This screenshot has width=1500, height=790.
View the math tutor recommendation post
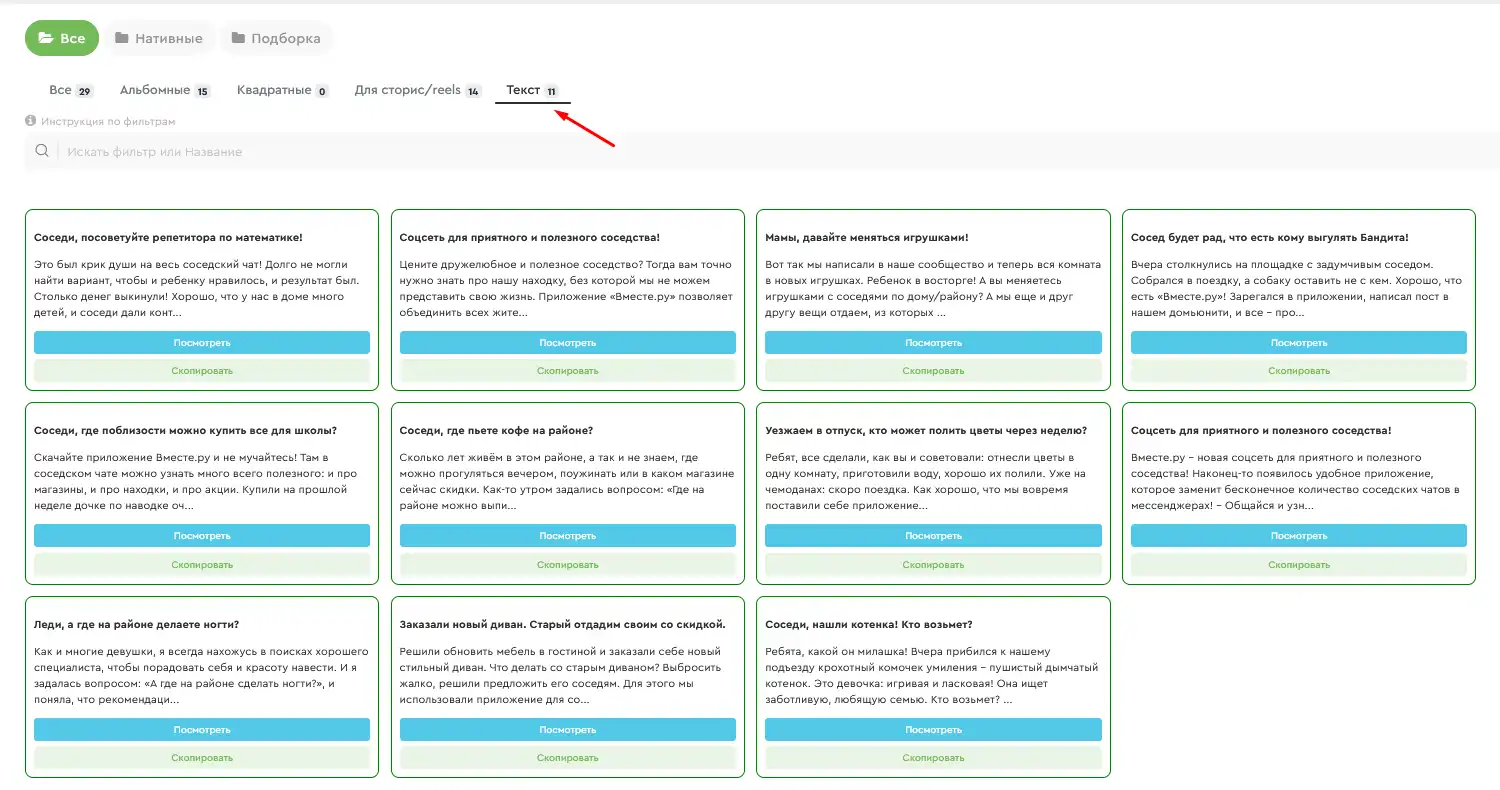click(x=202, y=343)
